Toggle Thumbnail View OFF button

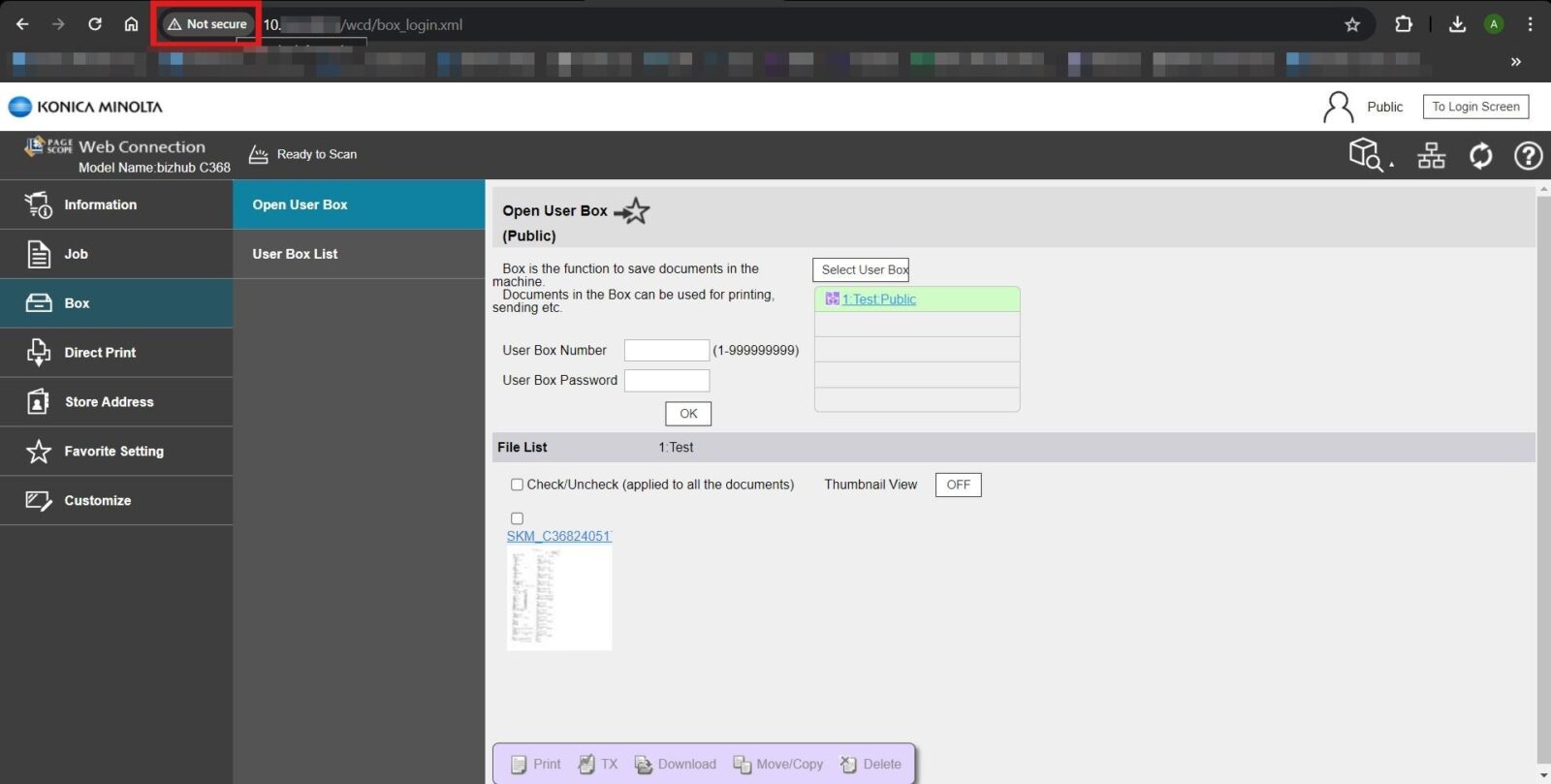[x=958, y=485]
